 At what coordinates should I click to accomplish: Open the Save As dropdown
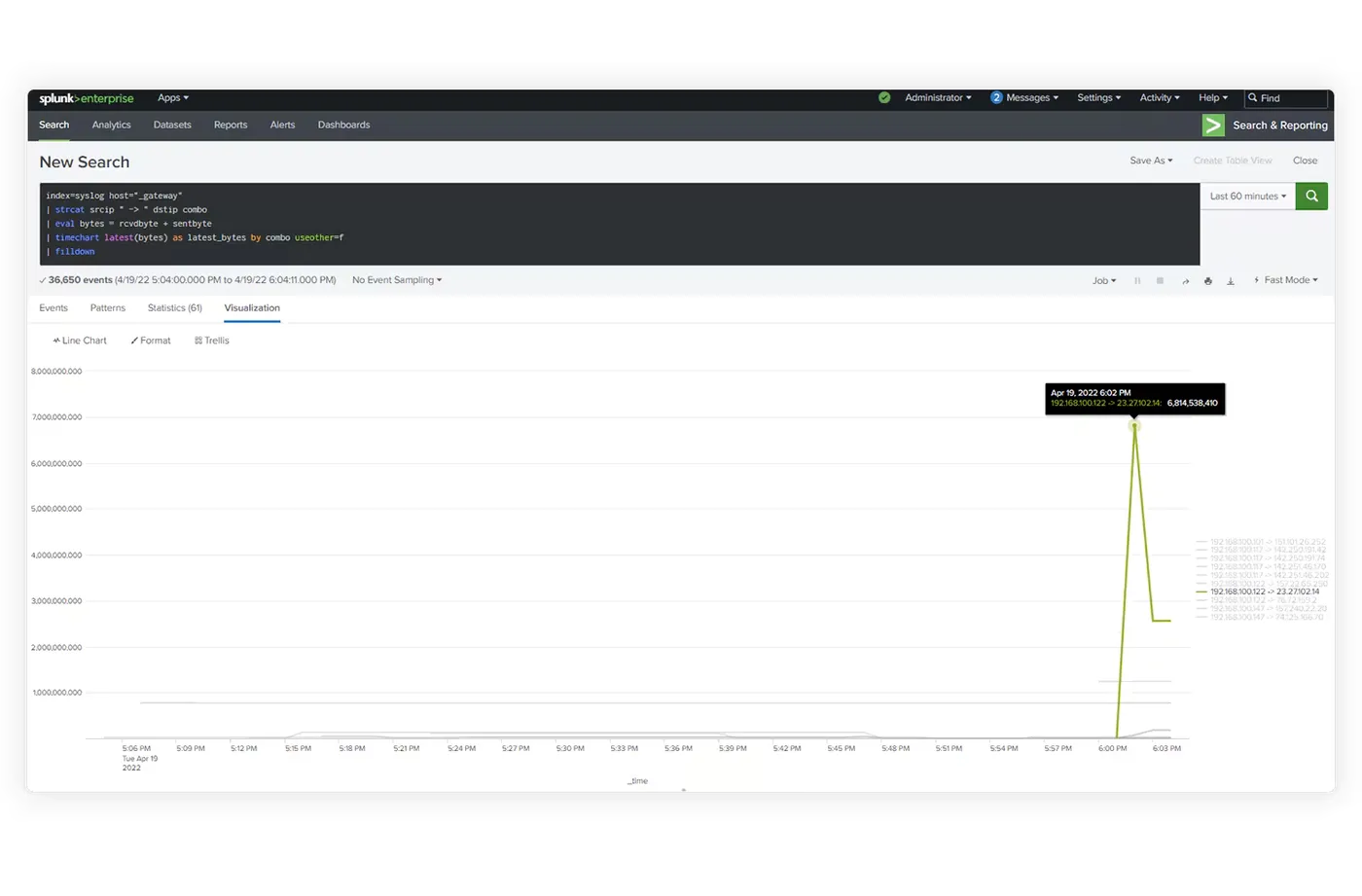(1151, 161)
